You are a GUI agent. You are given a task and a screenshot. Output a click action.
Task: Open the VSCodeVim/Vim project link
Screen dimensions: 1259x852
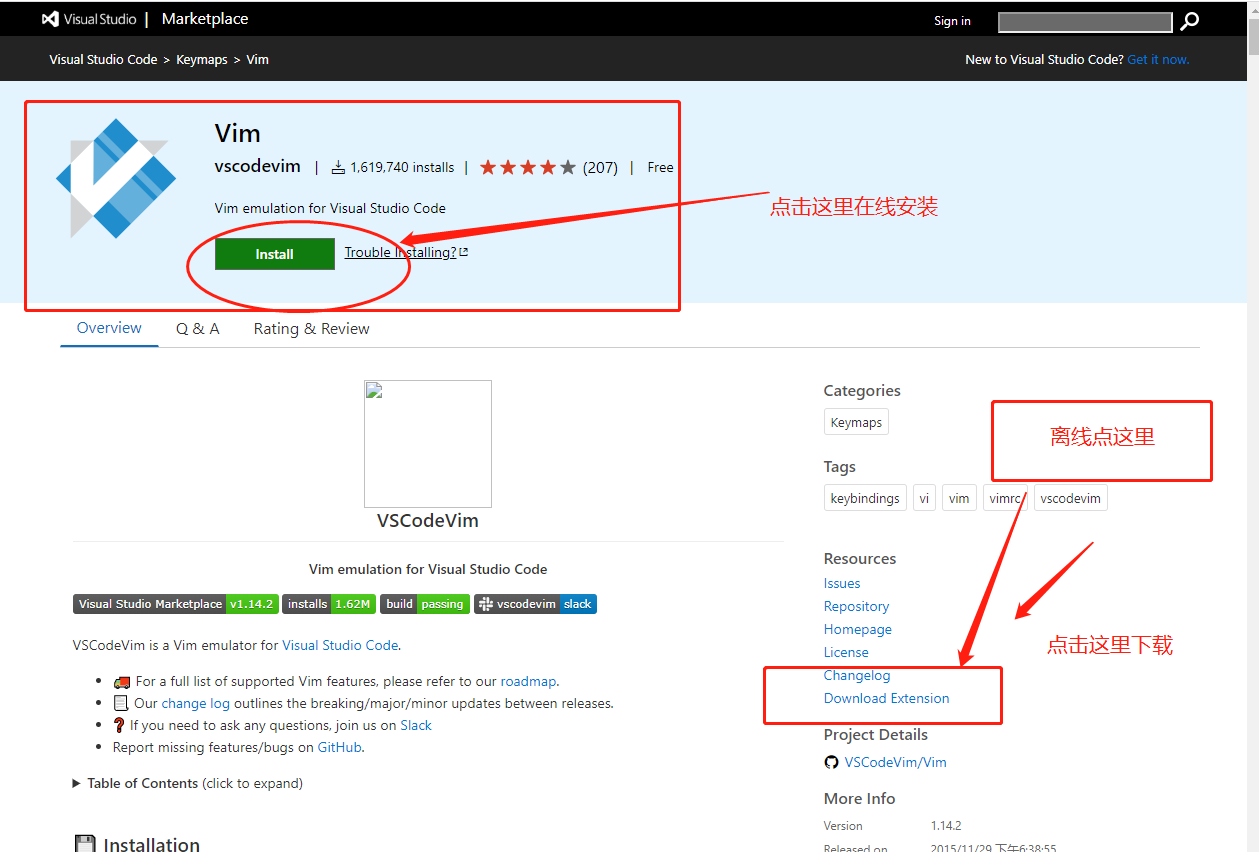[x=896, y=762]
